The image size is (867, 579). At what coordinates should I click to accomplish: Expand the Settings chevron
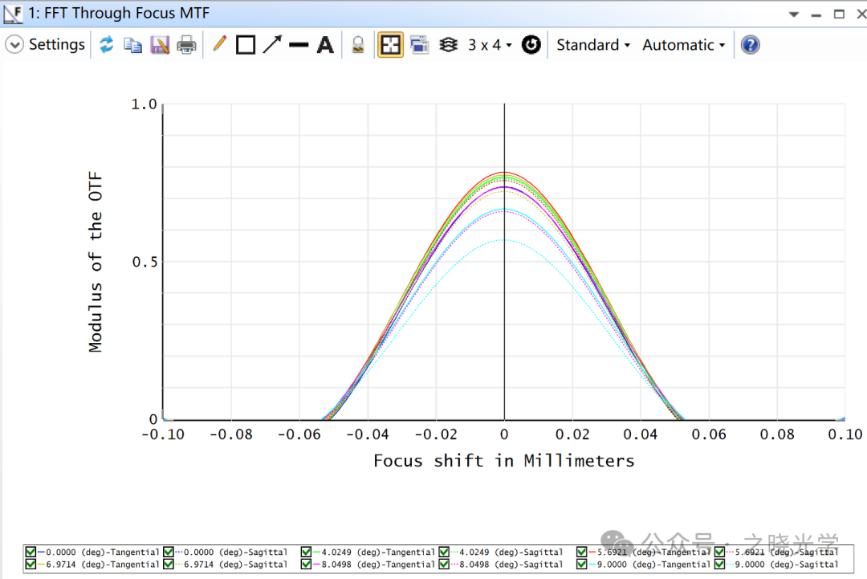point(15,45)
